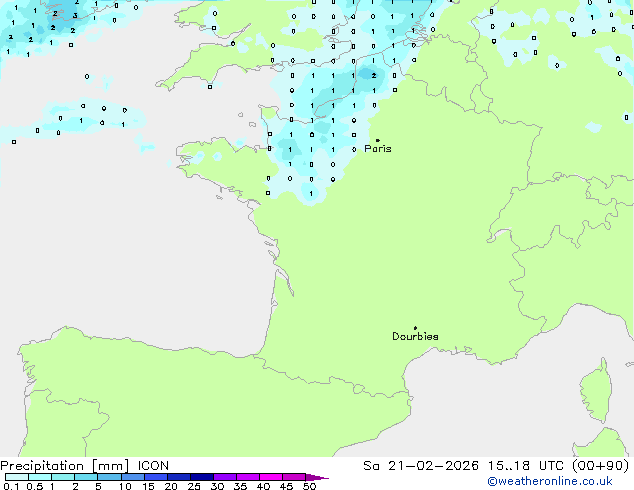Click the date 'Sa 21-02-2026' text
634x490 pixels.
click(x=421, y=466)
